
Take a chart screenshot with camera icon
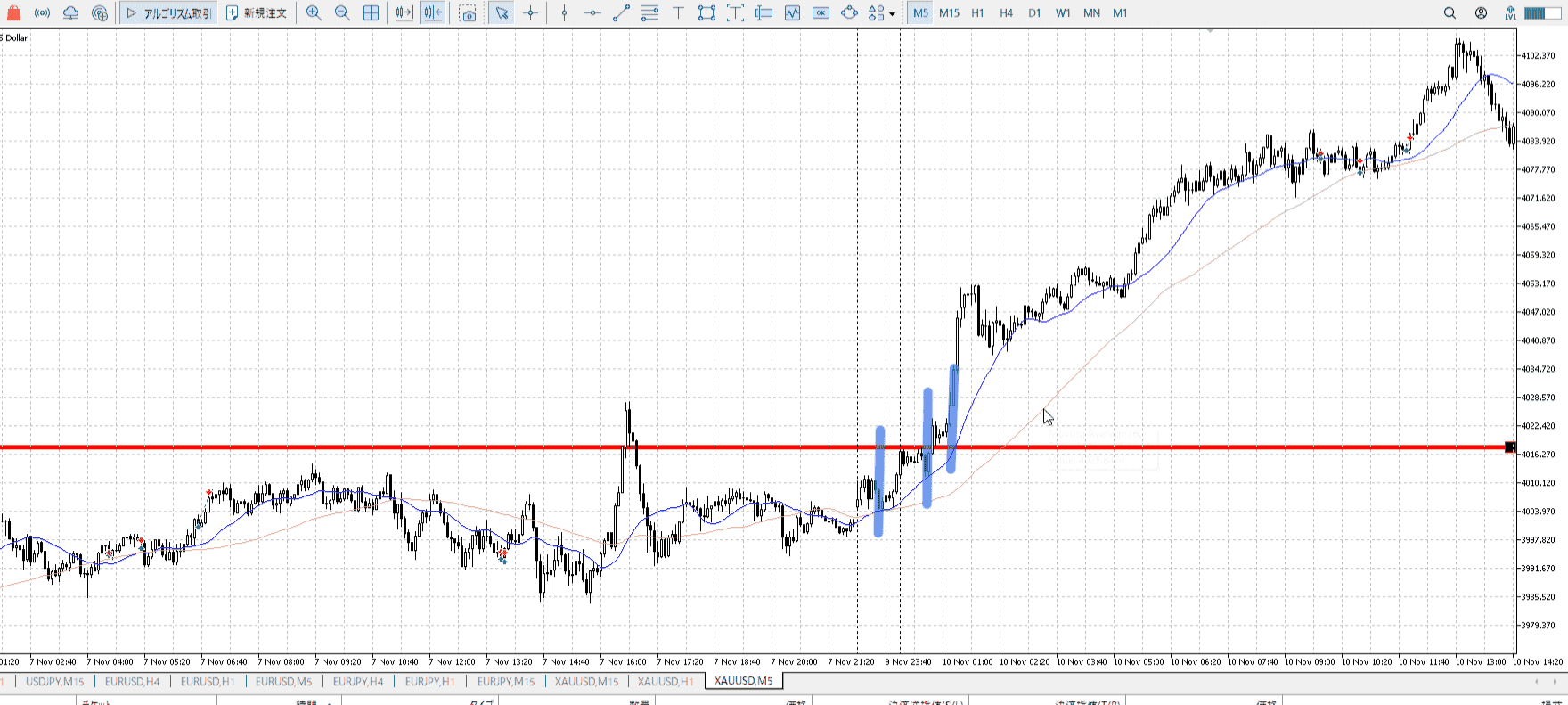(468, 13)
